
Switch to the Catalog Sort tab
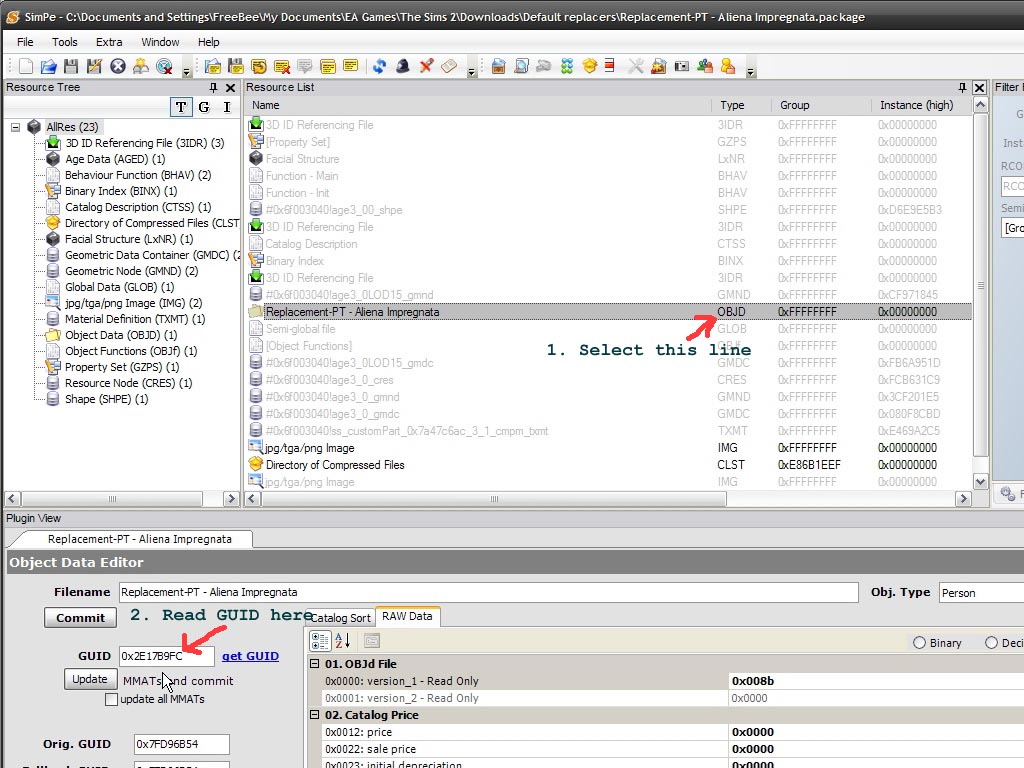click(x=341, y=618)
